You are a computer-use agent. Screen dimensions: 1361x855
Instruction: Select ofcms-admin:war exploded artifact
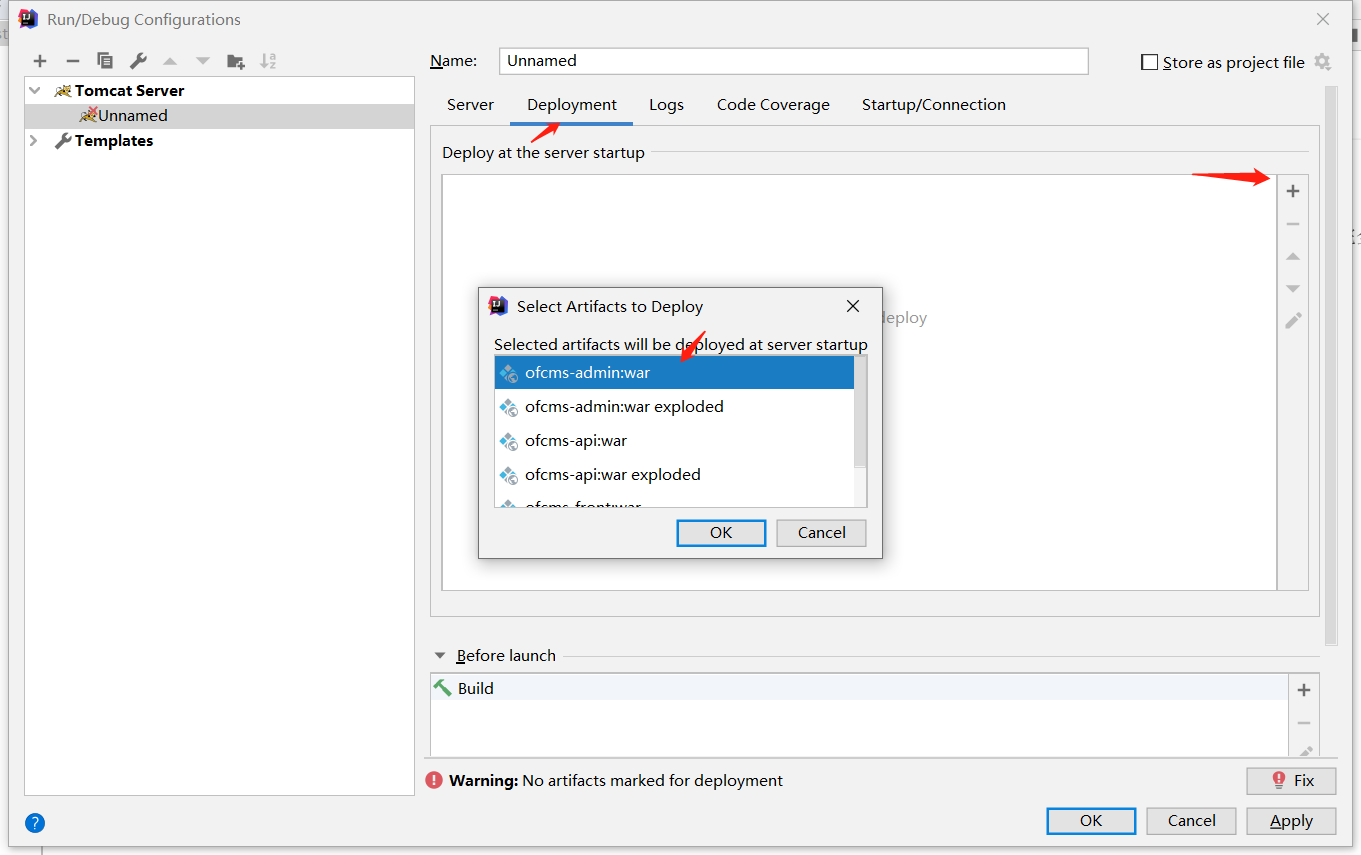pos(675,407)
